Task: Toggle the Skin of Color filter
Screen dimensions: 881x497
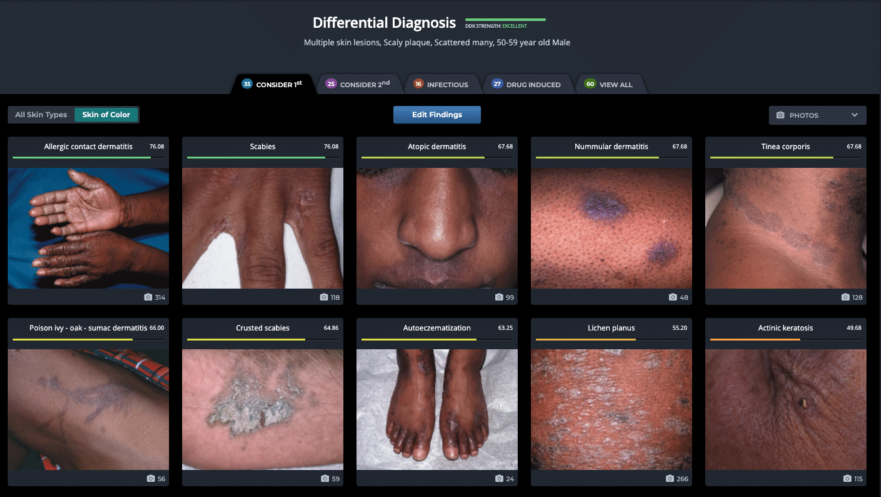Action: point(106,115)
